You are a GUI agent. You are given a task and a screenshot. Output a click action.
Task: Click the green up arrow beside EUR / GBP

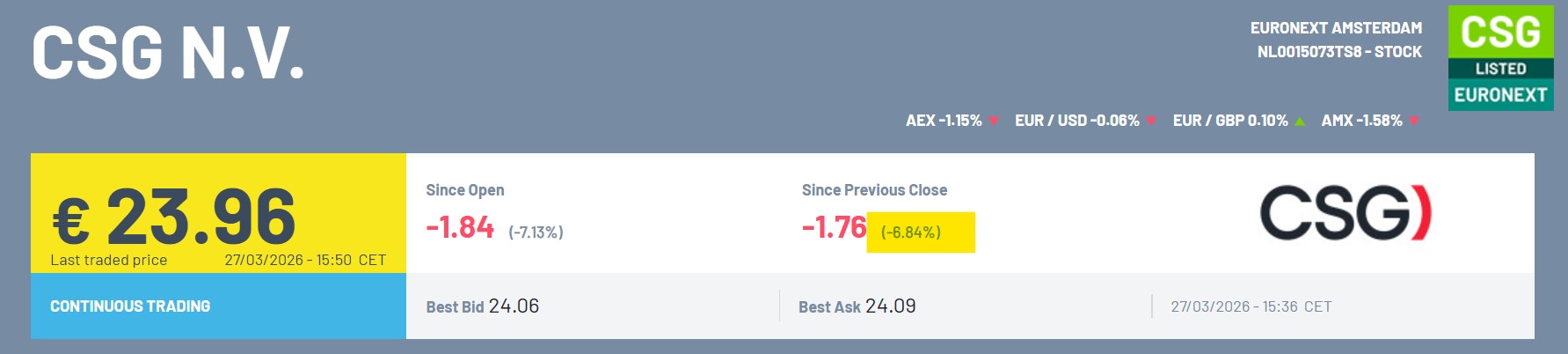(x=1300, y=121)
